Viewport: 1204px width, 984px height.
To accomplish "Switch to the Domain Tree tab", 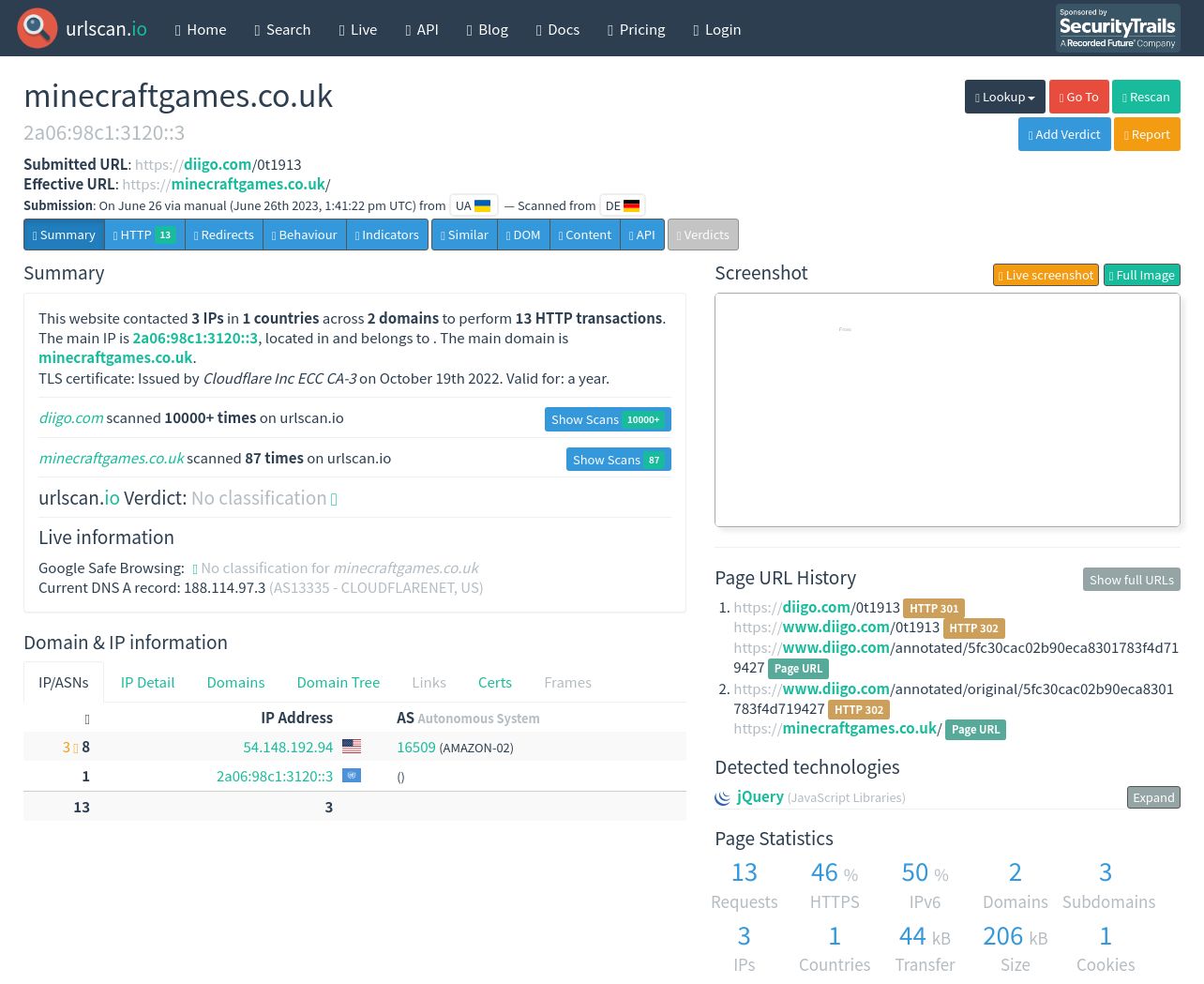I will [x=339, y=682].
